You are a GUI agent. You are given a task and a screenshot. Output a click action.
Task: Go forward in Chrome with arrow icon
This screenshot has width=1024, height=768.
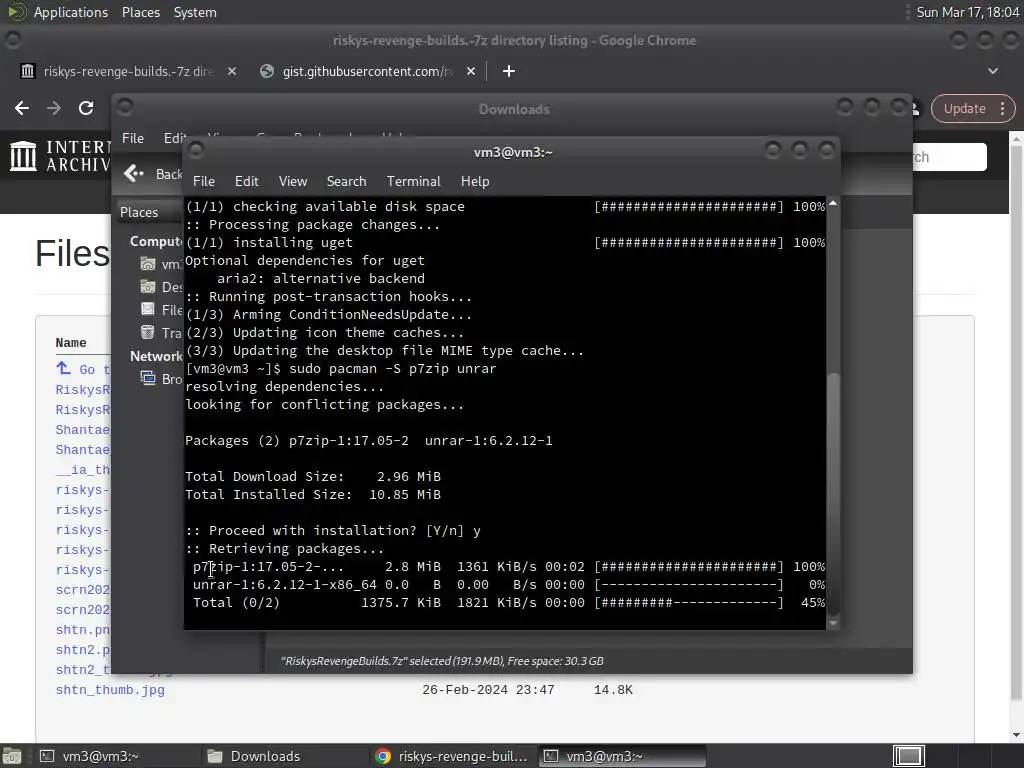54,108
